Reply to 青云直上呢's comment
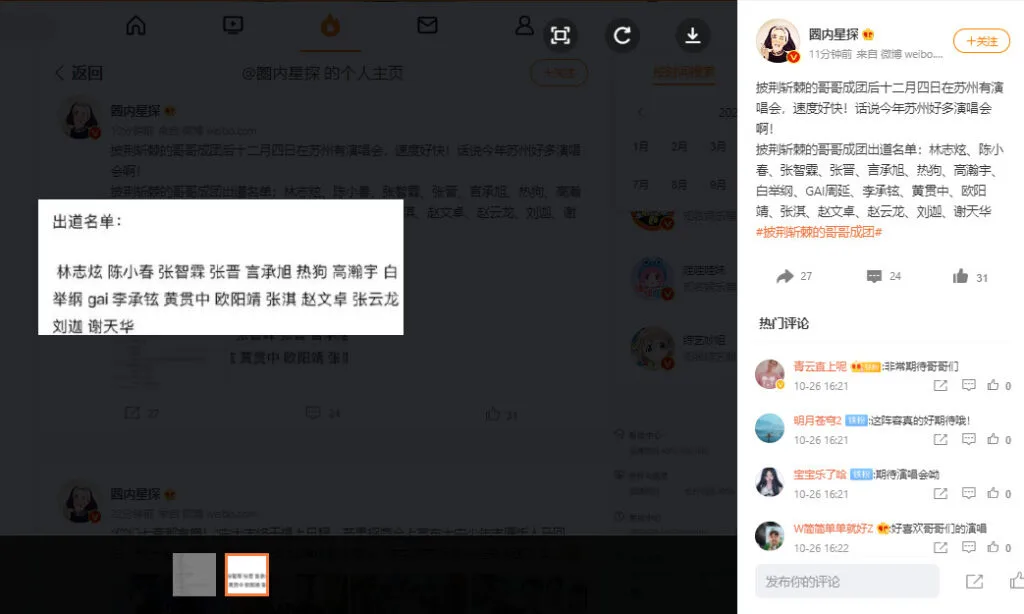The image size is (1024, 614). [968, 385]
